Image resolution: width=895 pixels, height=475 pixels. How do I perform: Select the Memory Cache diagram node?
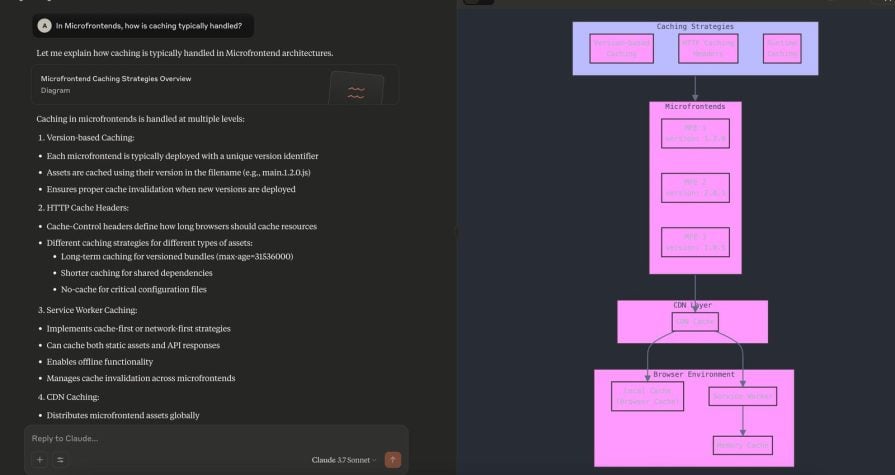point(743,445)
